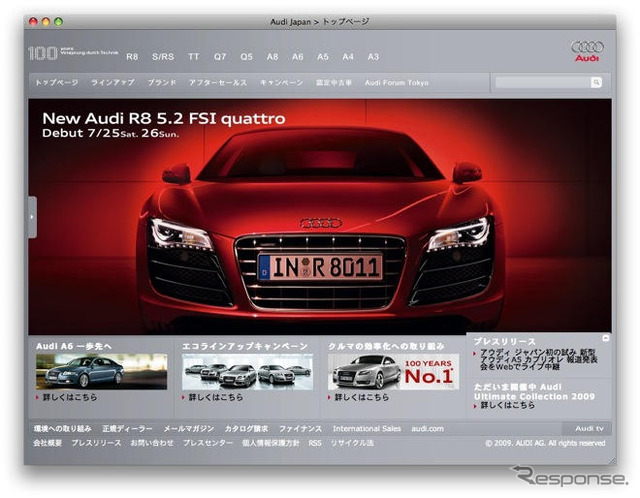Click the プレスリリース panel heading

(x=504, y=341)
